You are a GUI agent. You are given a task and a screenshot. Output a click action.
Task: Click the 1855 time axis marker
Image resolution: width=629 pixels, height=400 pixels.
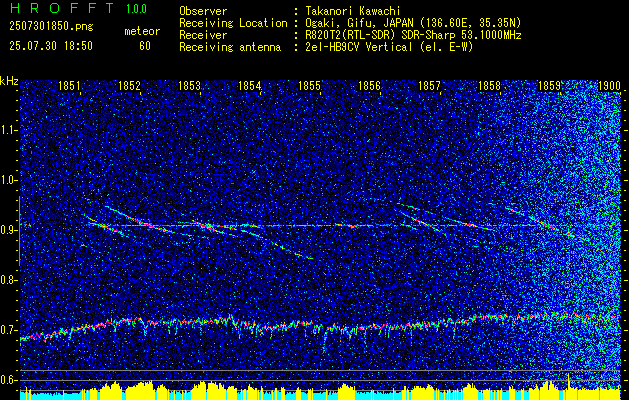point(310,85)
